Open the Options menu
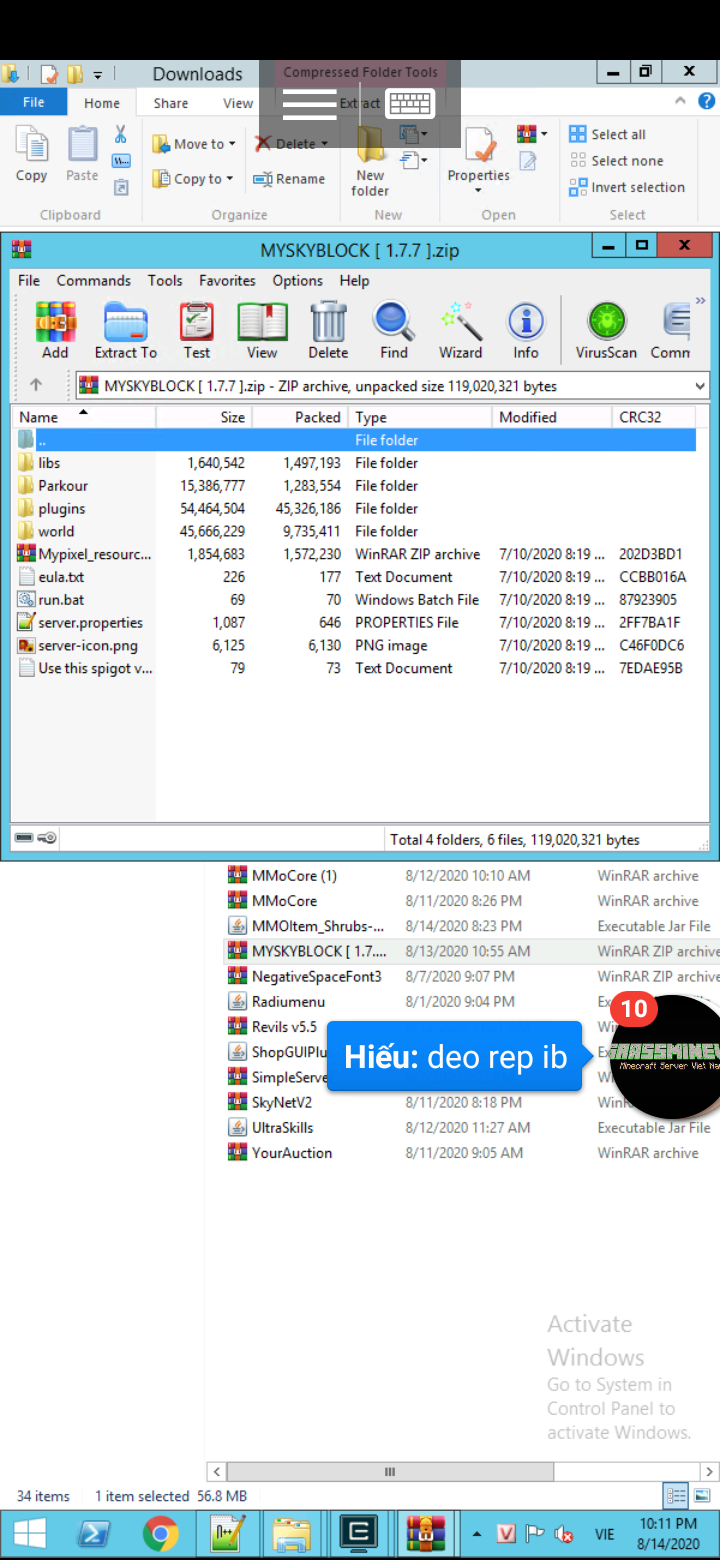 [298, 281]
